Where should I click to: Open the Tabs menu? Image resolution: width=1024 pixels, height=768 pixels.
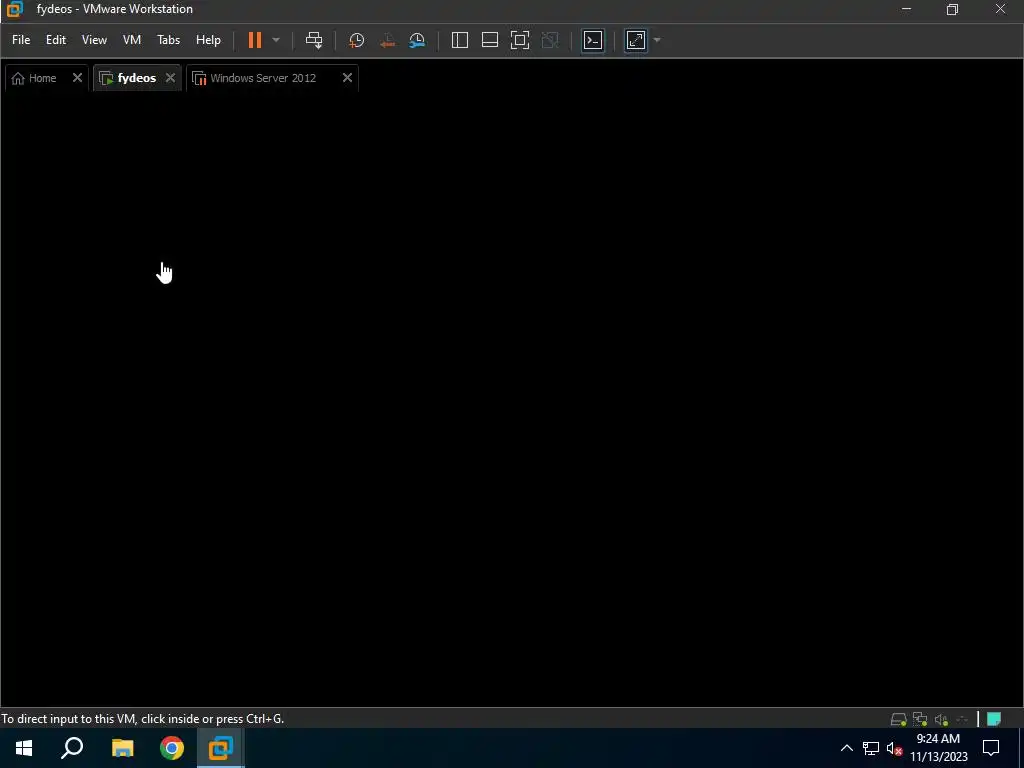click(168, 40)
